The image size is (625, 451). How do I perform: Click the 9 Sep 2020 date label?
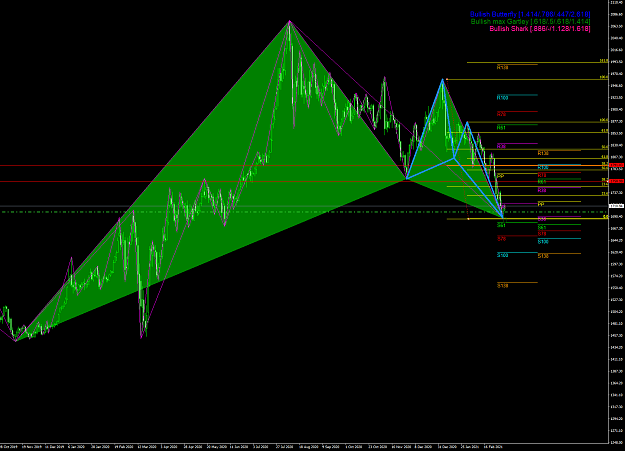[x=331, y=447]
